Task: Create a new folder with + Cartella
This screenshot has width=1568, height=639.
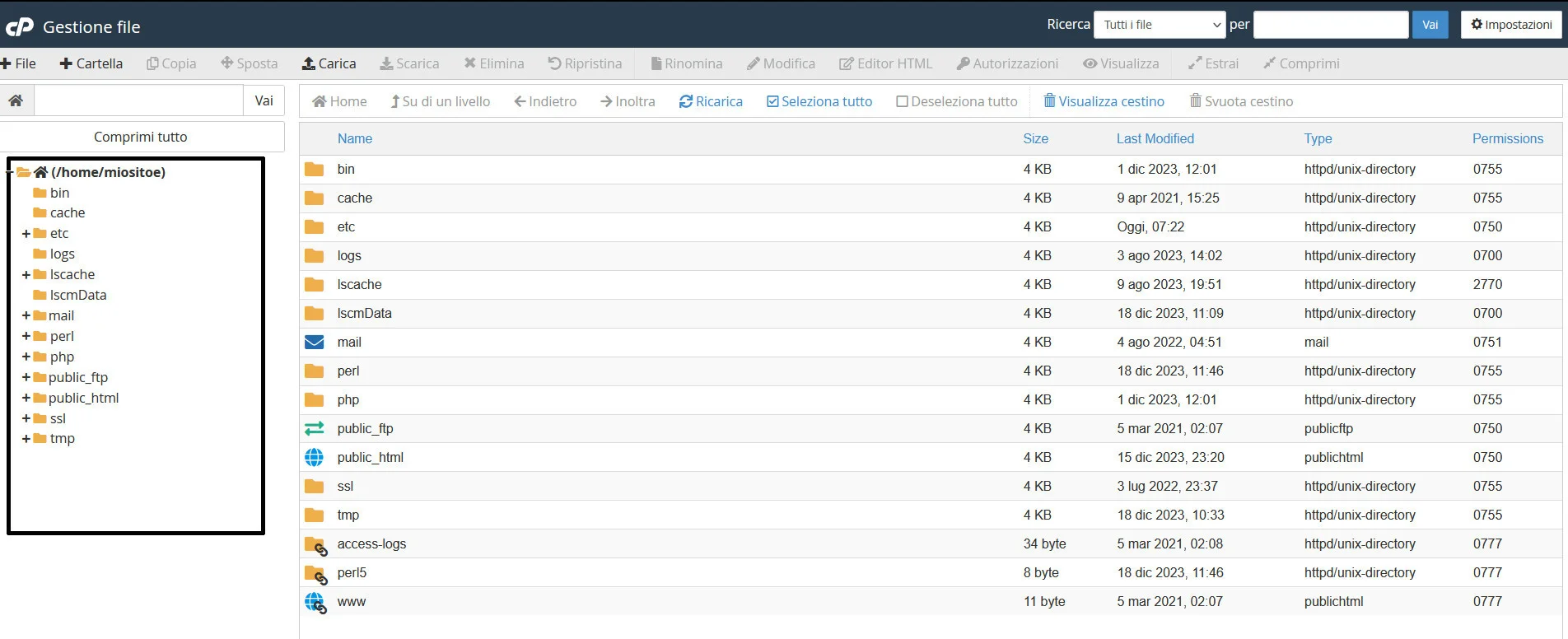Action: click(x=91, y=63)
